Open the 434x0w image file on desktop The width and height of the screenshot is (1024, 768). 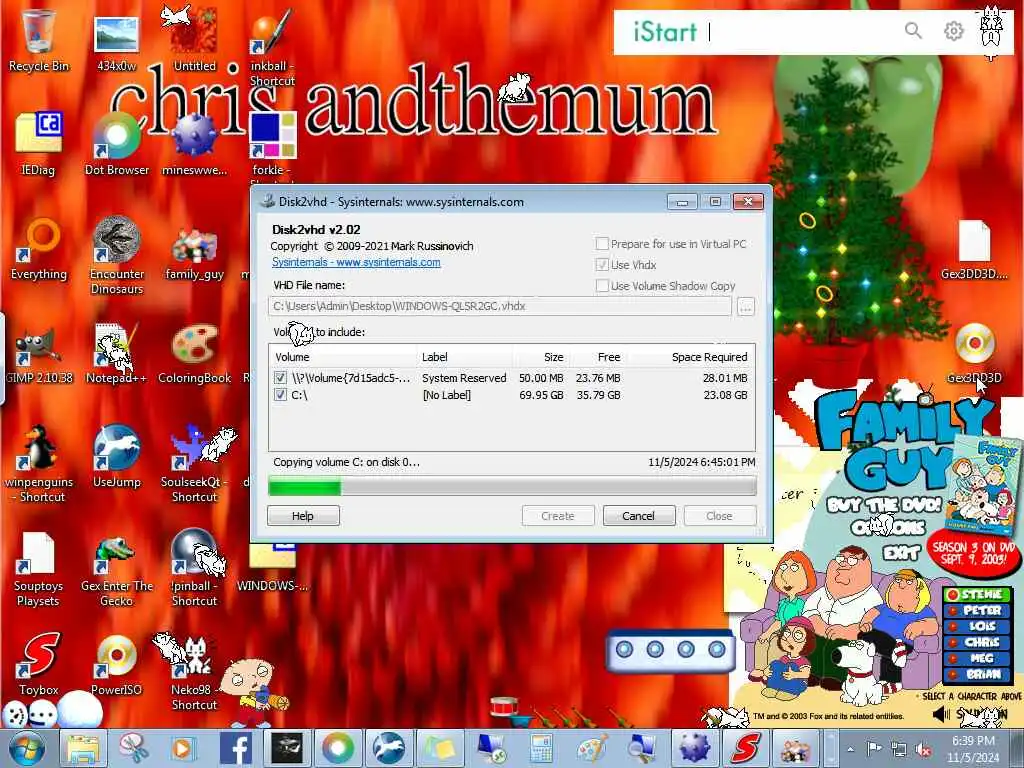116,42
